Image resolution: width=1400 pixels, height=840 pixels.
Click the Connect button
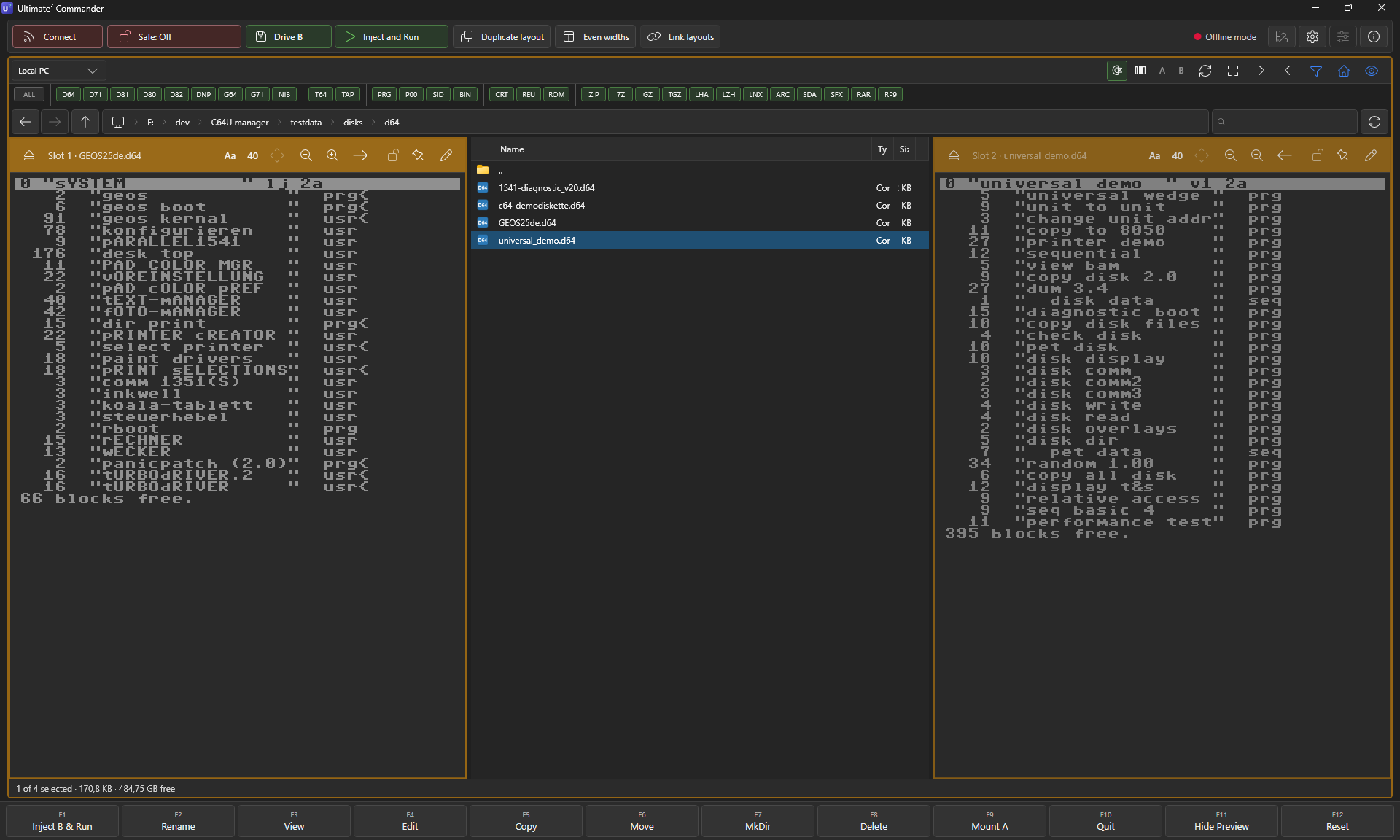pos(58,36)
